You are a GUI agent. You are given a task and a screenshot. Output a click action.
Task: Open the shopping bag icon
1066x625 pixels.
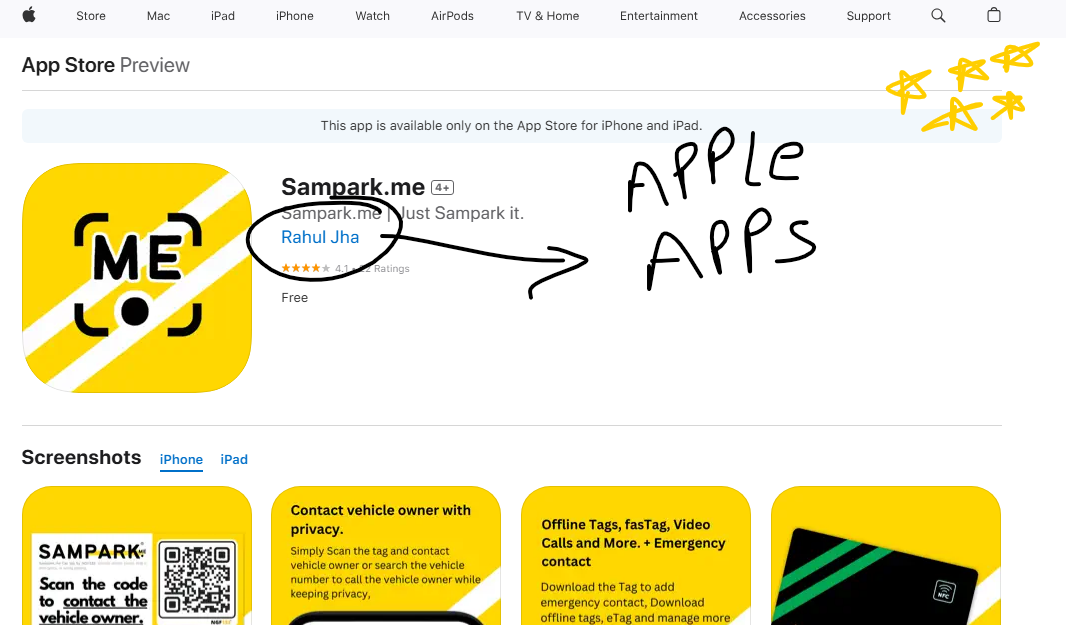[994, 15]
